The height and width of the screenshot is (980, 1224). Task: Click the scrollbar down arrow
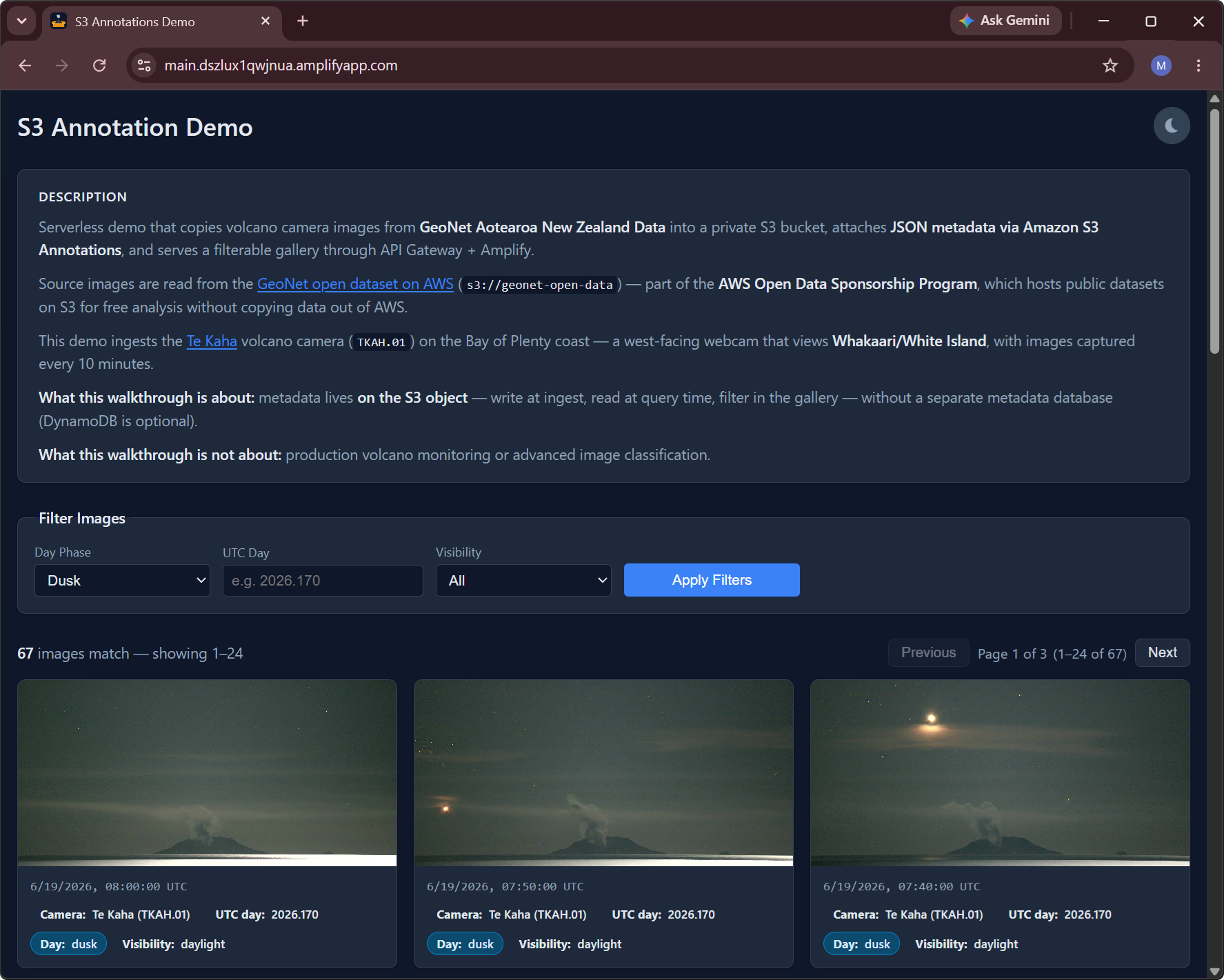pos(1215,972)
